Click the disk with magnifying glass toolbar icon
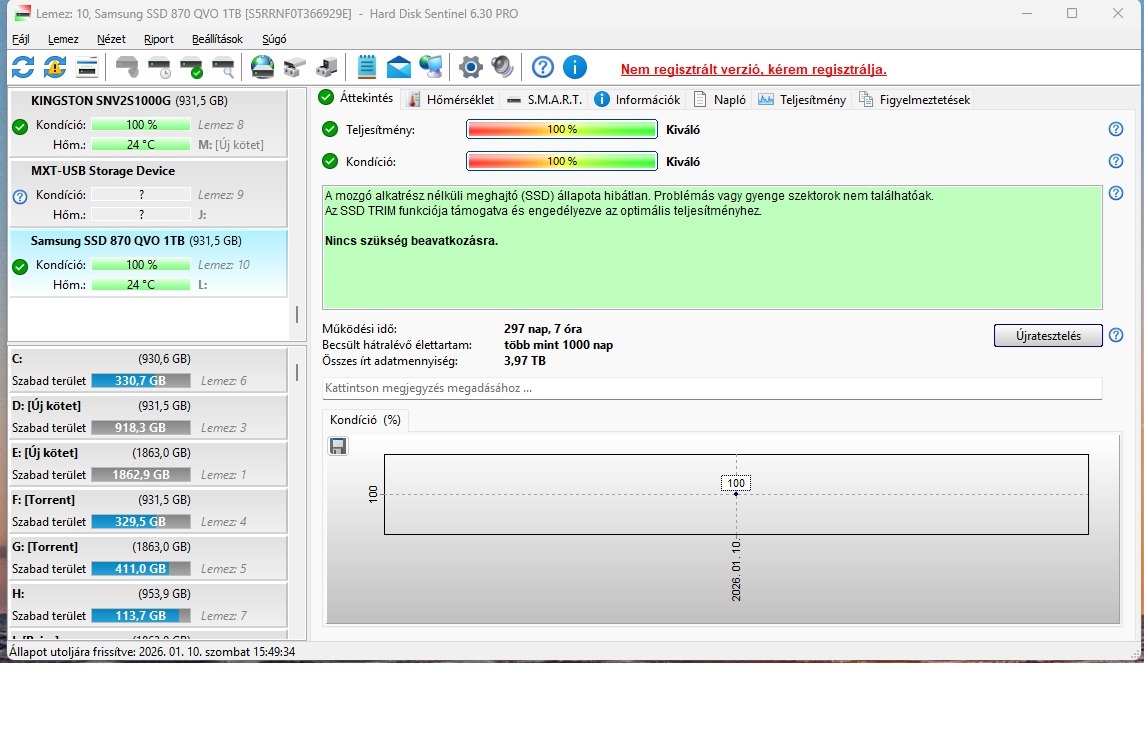This screenshot has width=1144, height=737. coord(223,68)
